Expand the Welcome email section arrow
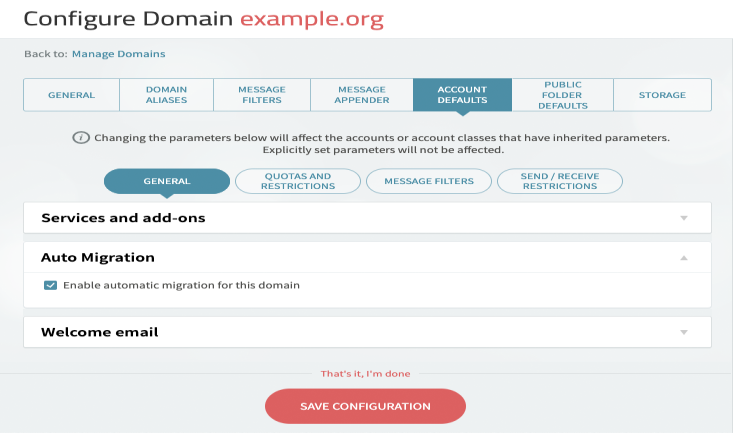This screenshot has height=433, width=733. tap(683, 332)
